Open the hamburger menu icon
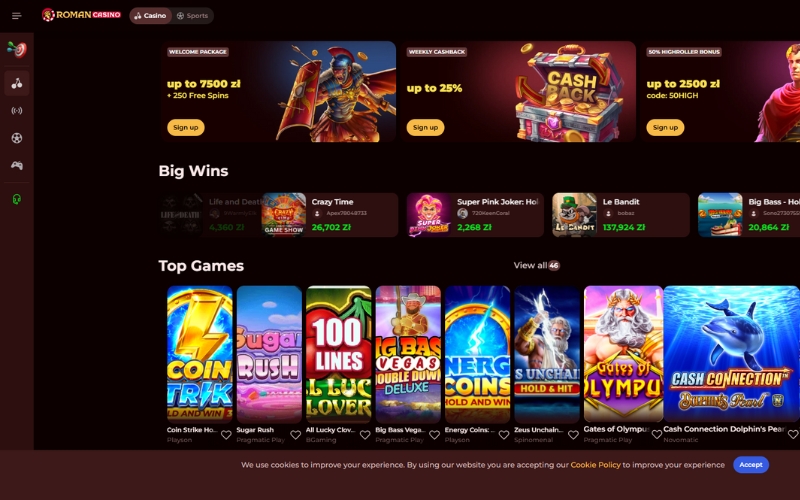 point(16,16)
